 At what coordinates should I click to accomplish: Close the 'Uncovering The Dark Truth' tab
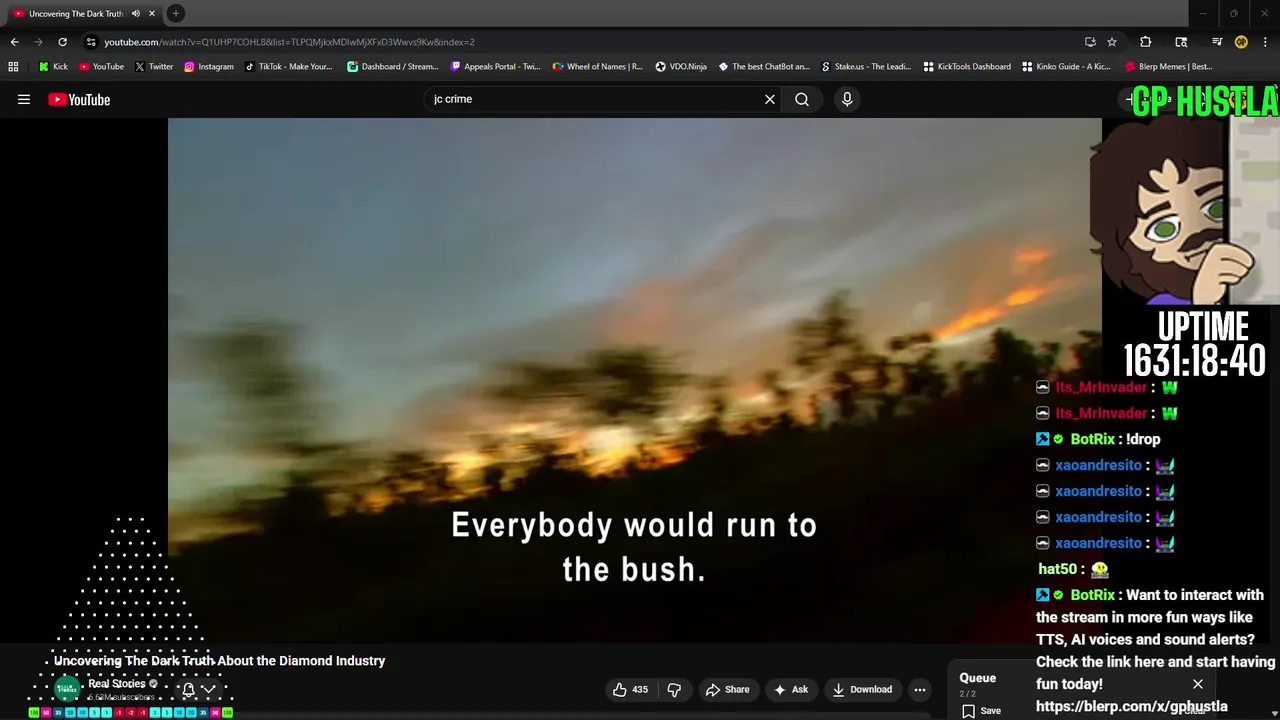152,14
